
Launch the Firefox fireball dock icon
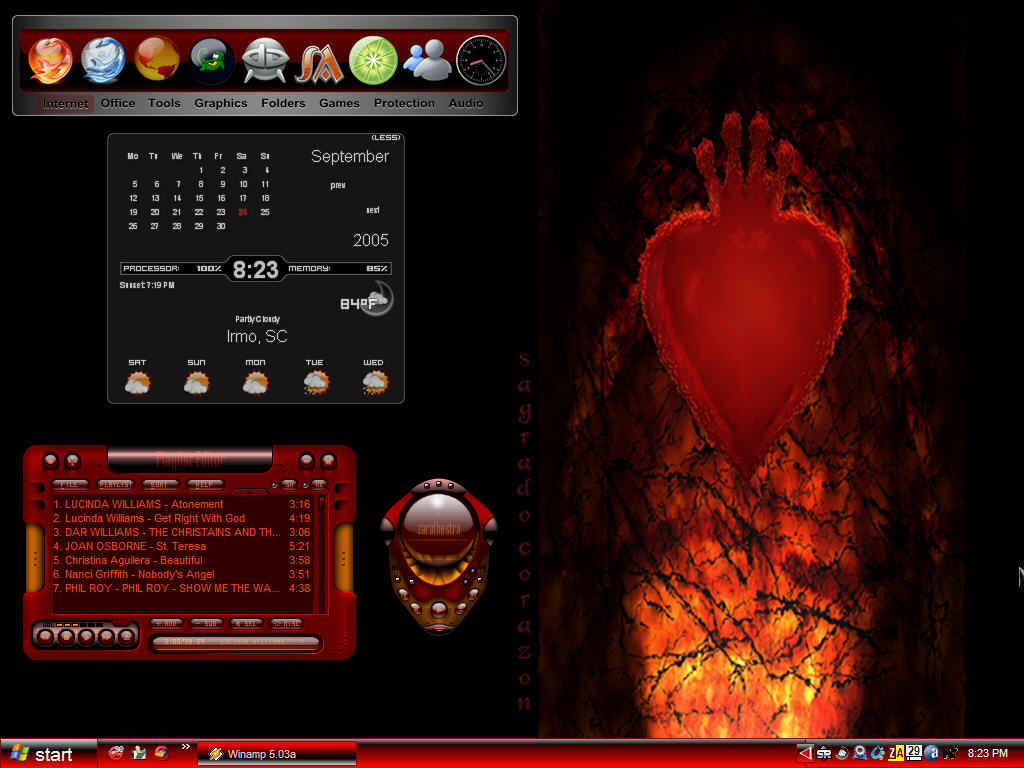pos(50,61)
